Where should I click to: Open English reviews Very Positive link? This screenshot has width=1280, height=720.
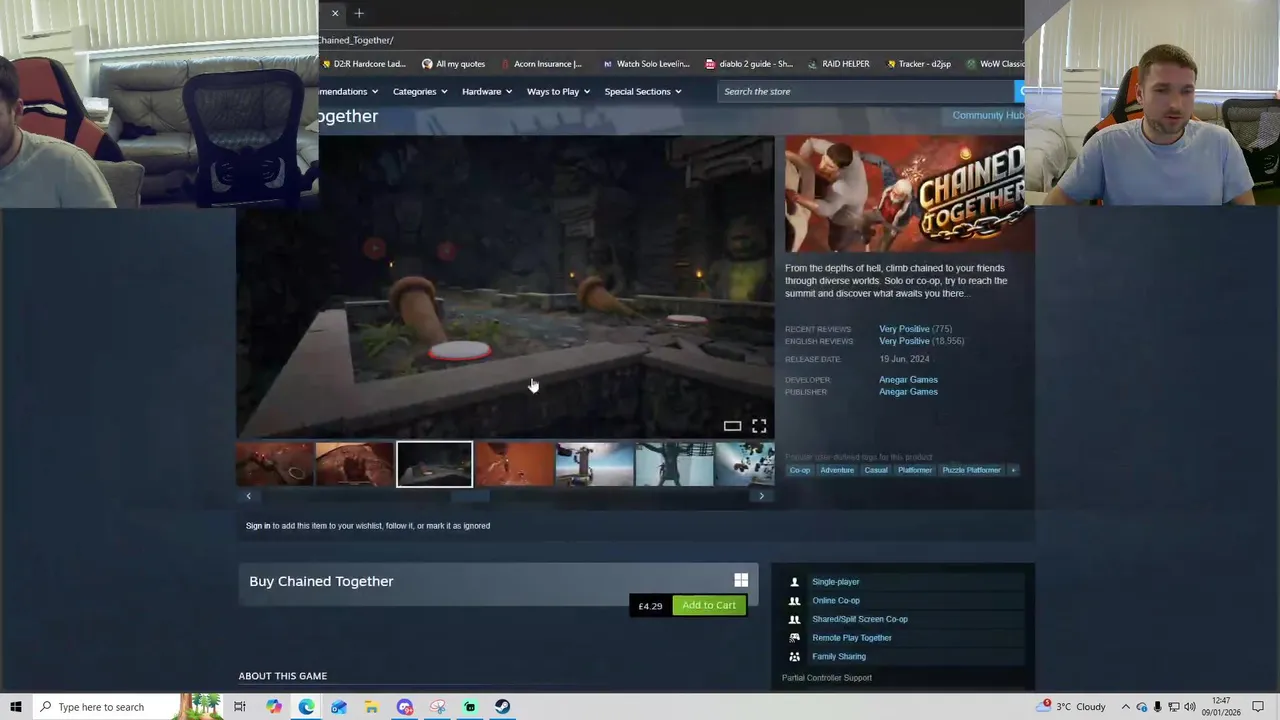coord(904,341)
